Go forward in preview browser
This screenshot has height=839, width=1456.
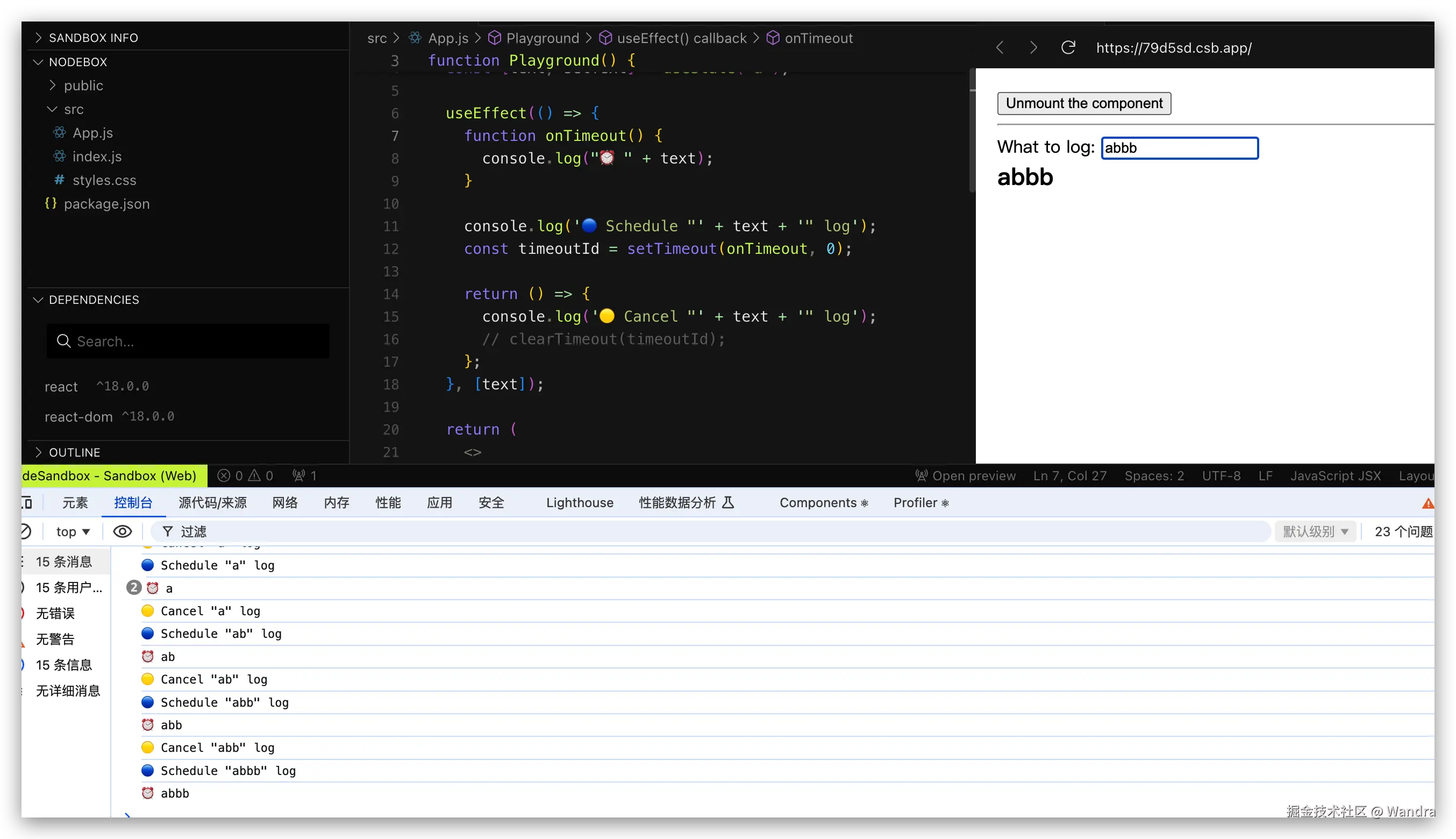tap(1033, 47)
